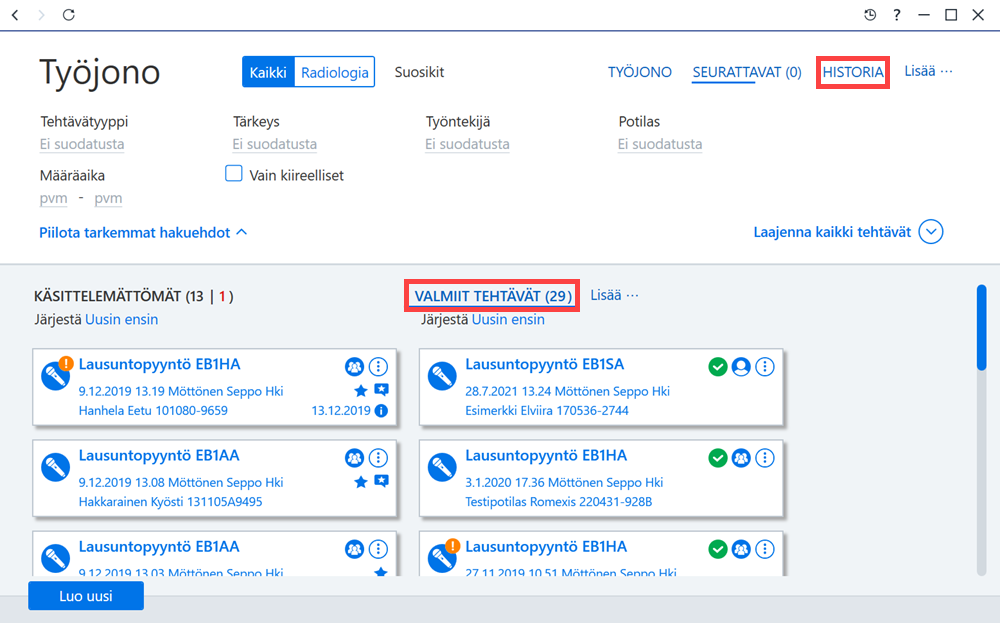Click green checkmark on Esimerkki Elviira task
Image resolution: width=1000 pixels, height=623 pixels.
pyautogui.click(x=717, y=367)
